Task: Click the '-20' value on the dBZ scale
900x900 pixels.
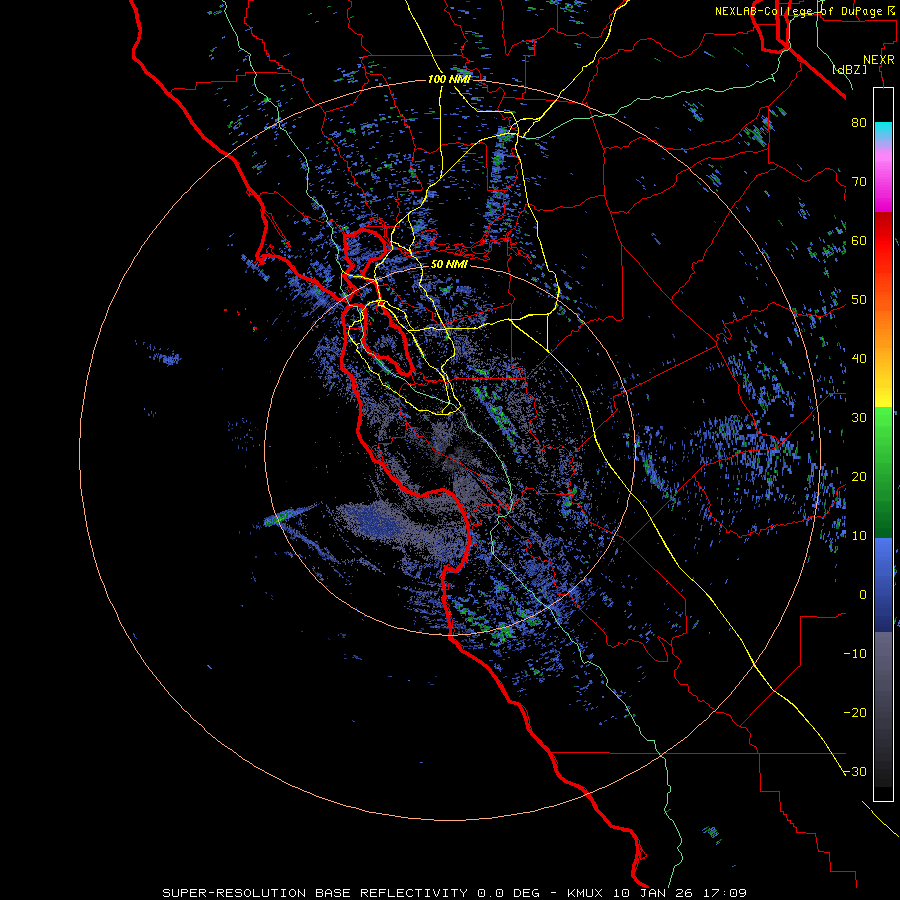Action: tap(855, 713)
